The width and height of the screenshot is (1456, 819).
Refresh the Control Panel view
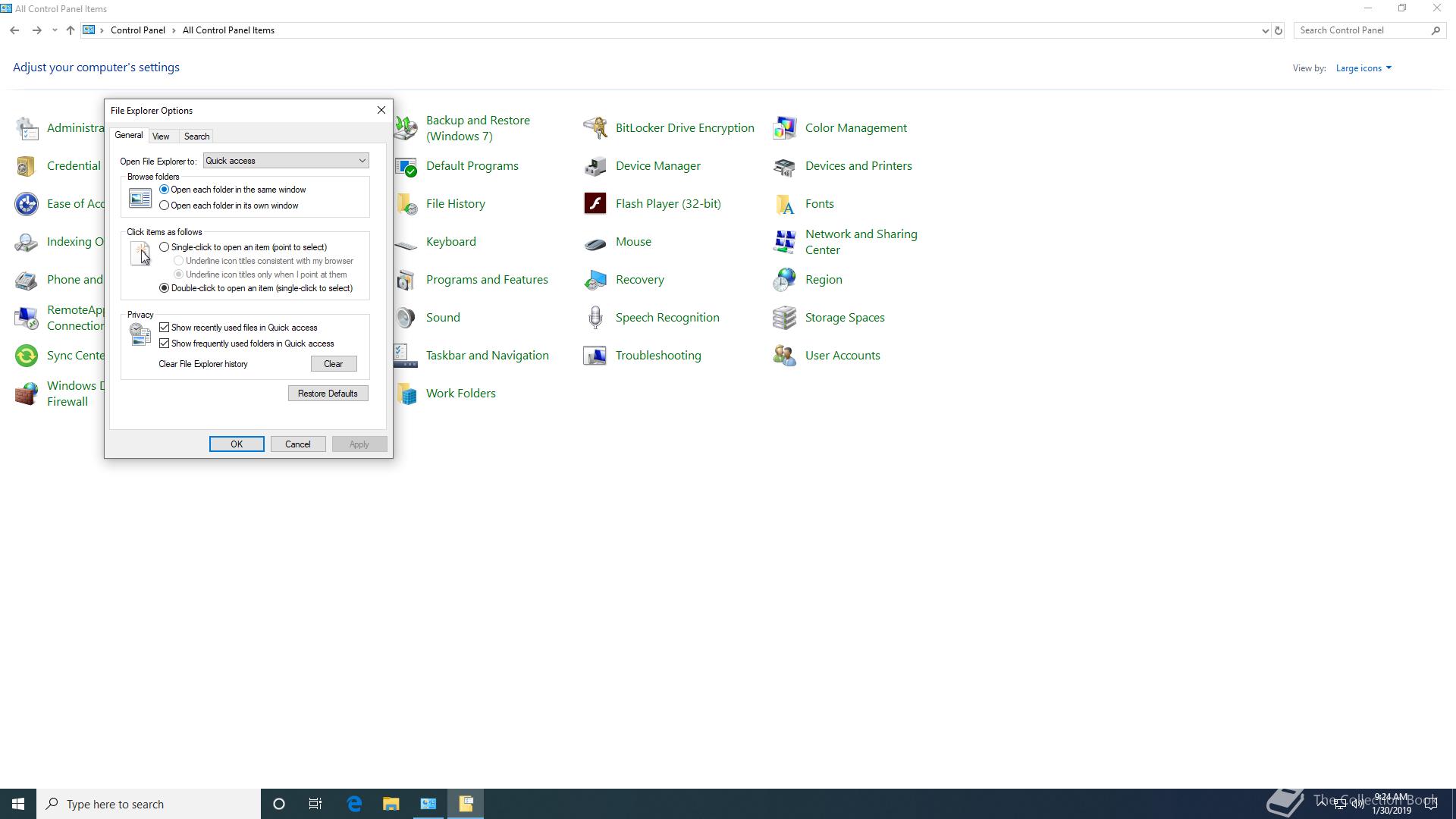tap(1279, 30)
